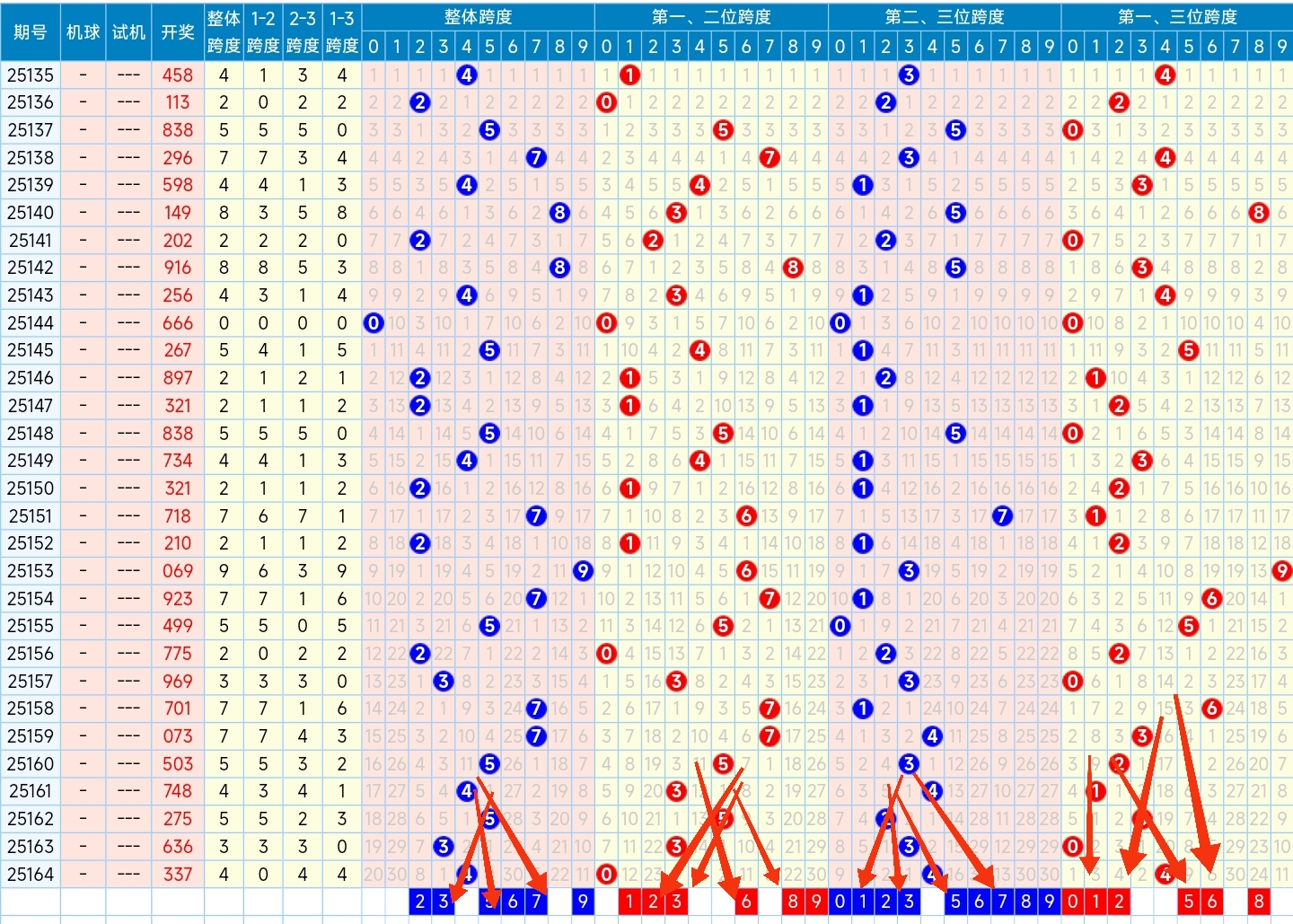Select issue number 25135
This screenshot has height=924, width=1293.
(31, 75)
